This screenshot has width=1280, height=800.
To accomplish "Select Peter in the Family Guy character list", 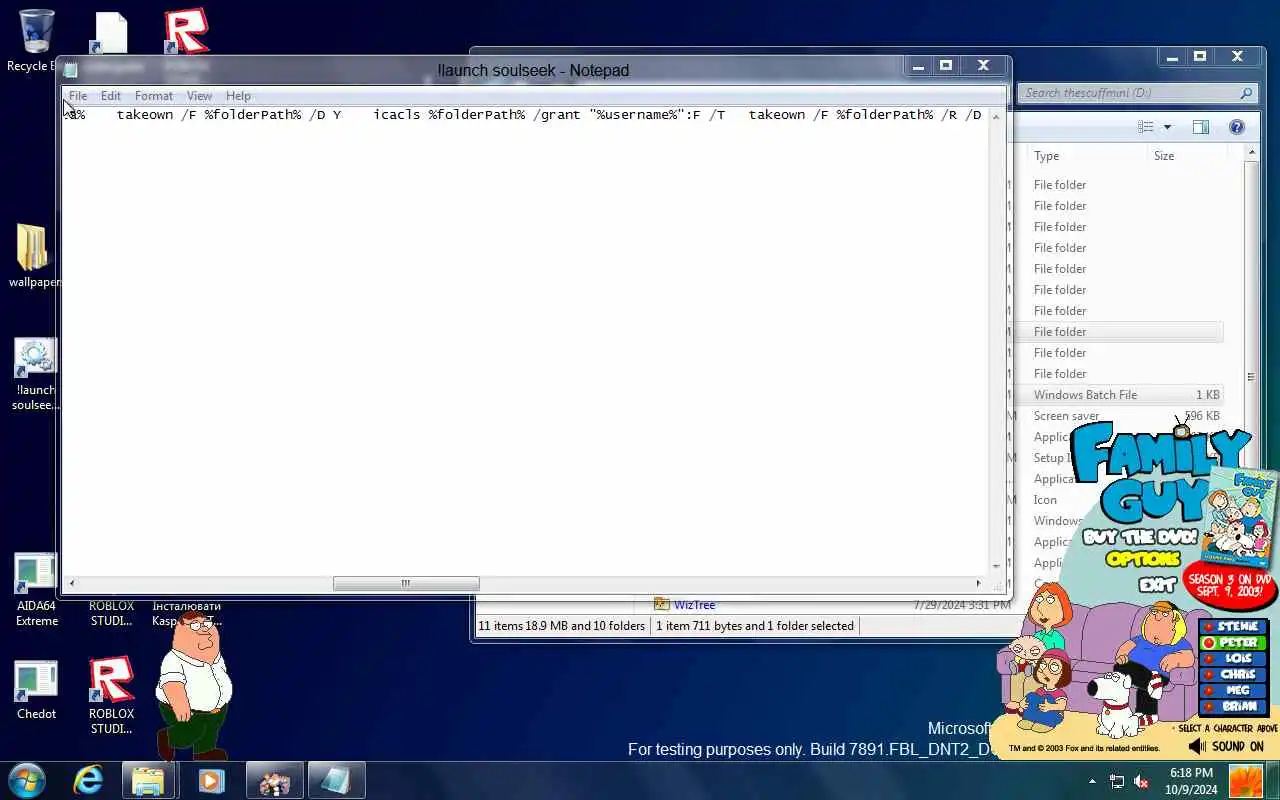I will pyautogui.click(x=1234, y=643).
